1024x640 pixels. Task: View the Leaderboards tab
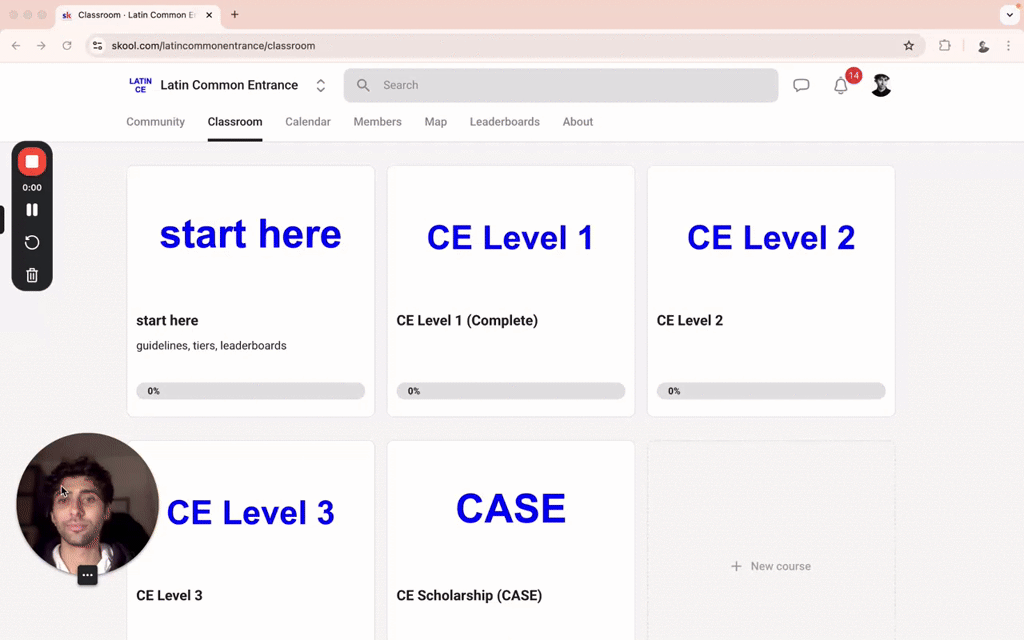[505, 121]
